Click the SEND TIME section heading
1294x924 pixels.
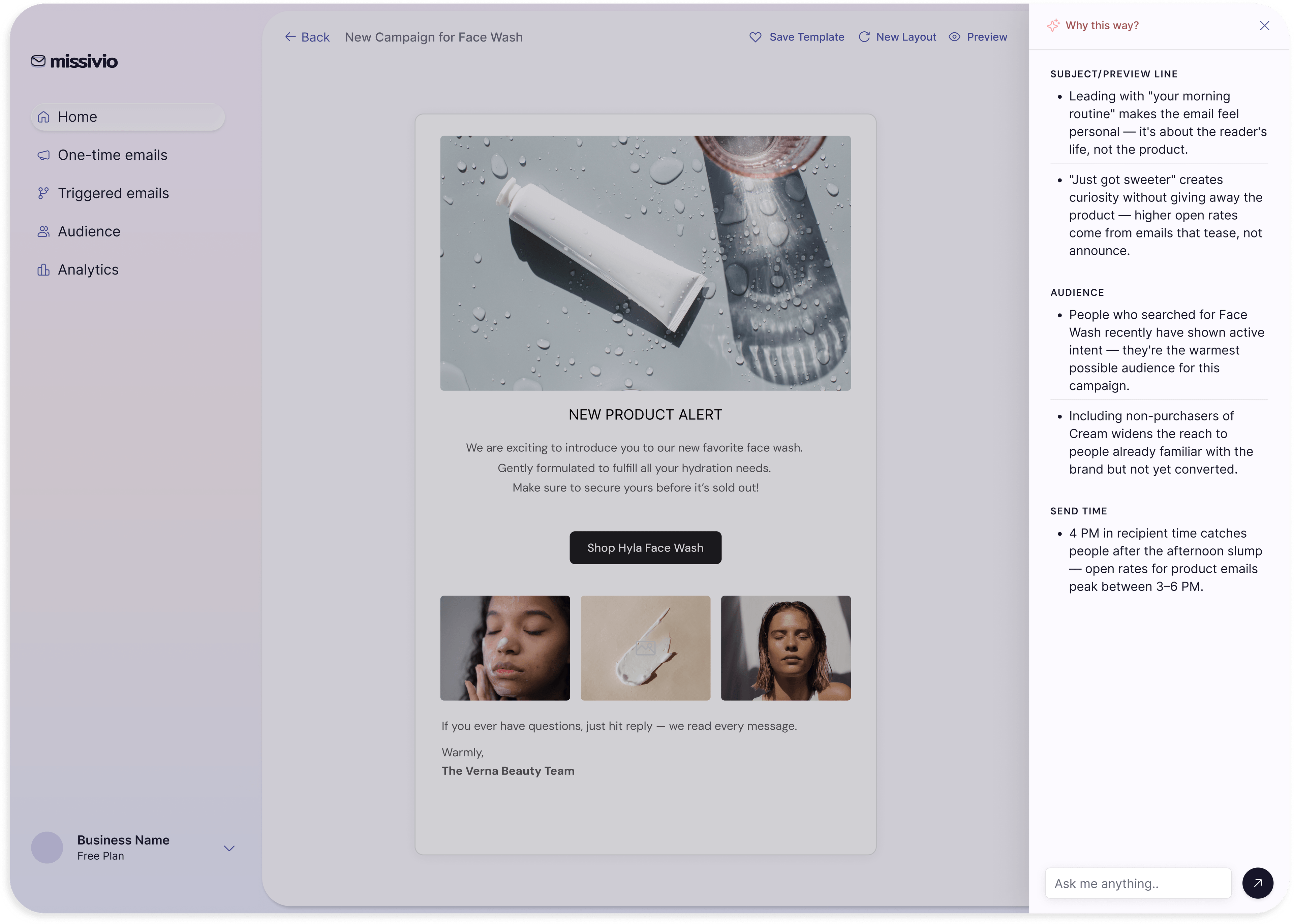point(1078,511)
